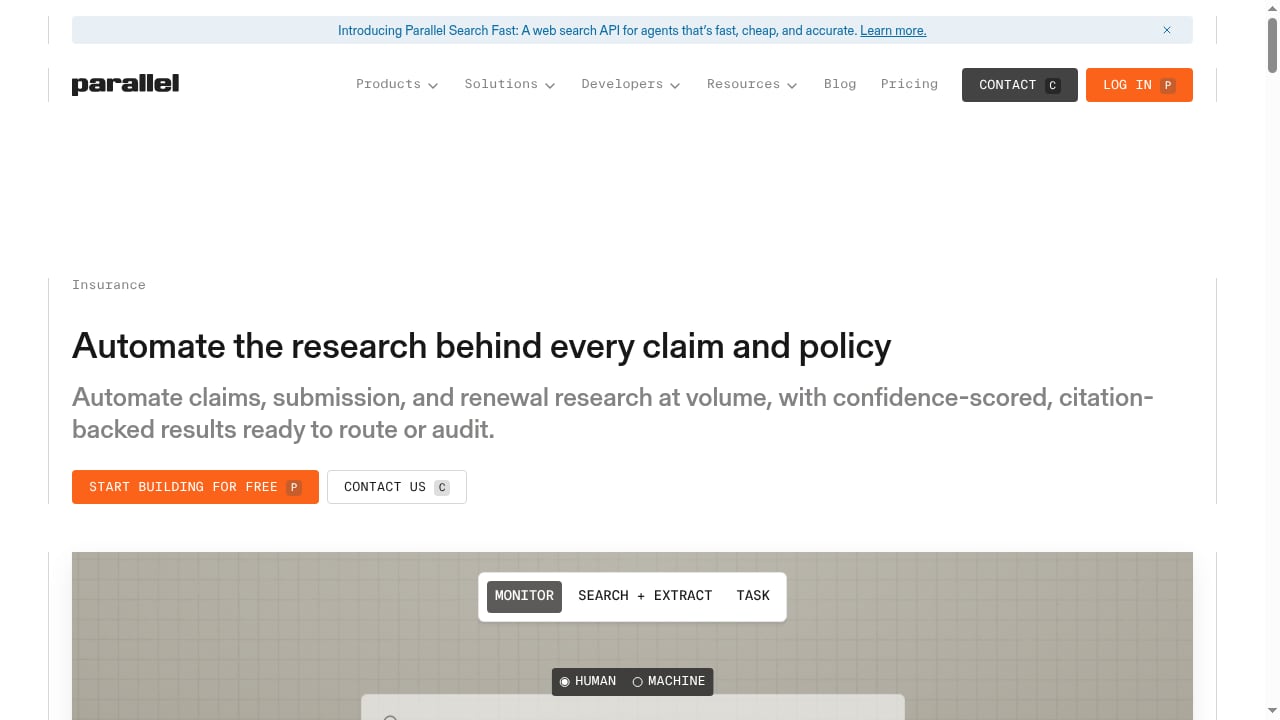Click the scrollbar up arrow
This screenshot has height=720, width=1280.
click(1272, 8)
